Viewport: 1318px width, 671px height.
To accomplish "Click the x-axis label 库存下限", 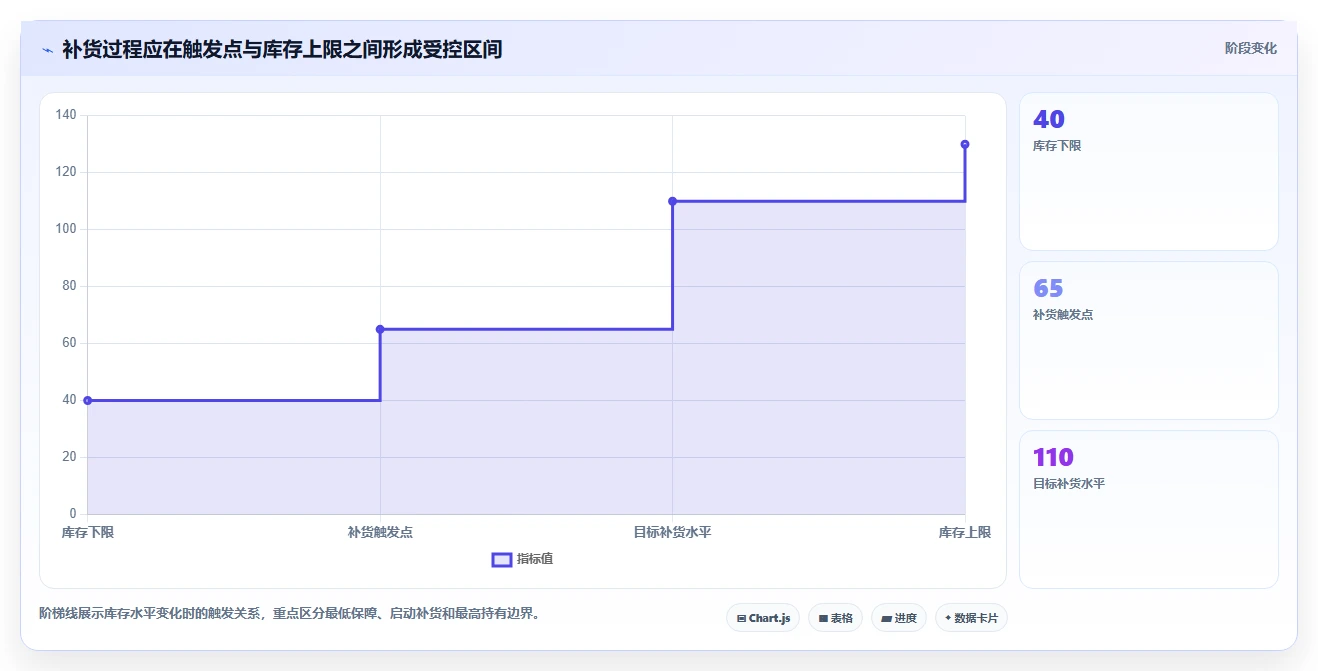I will tap(88, 533).
